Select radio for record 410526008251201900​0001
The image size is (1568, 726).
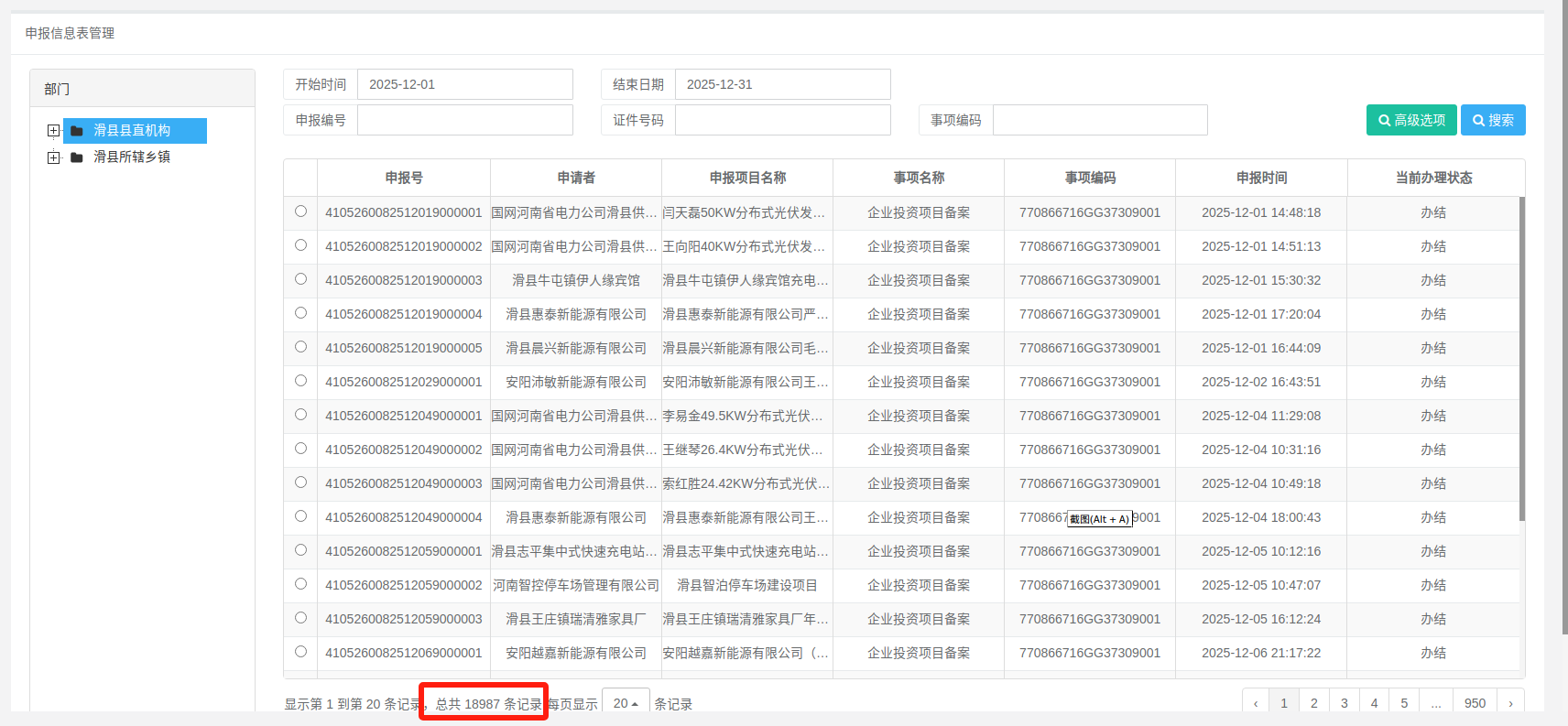point(300,211)
